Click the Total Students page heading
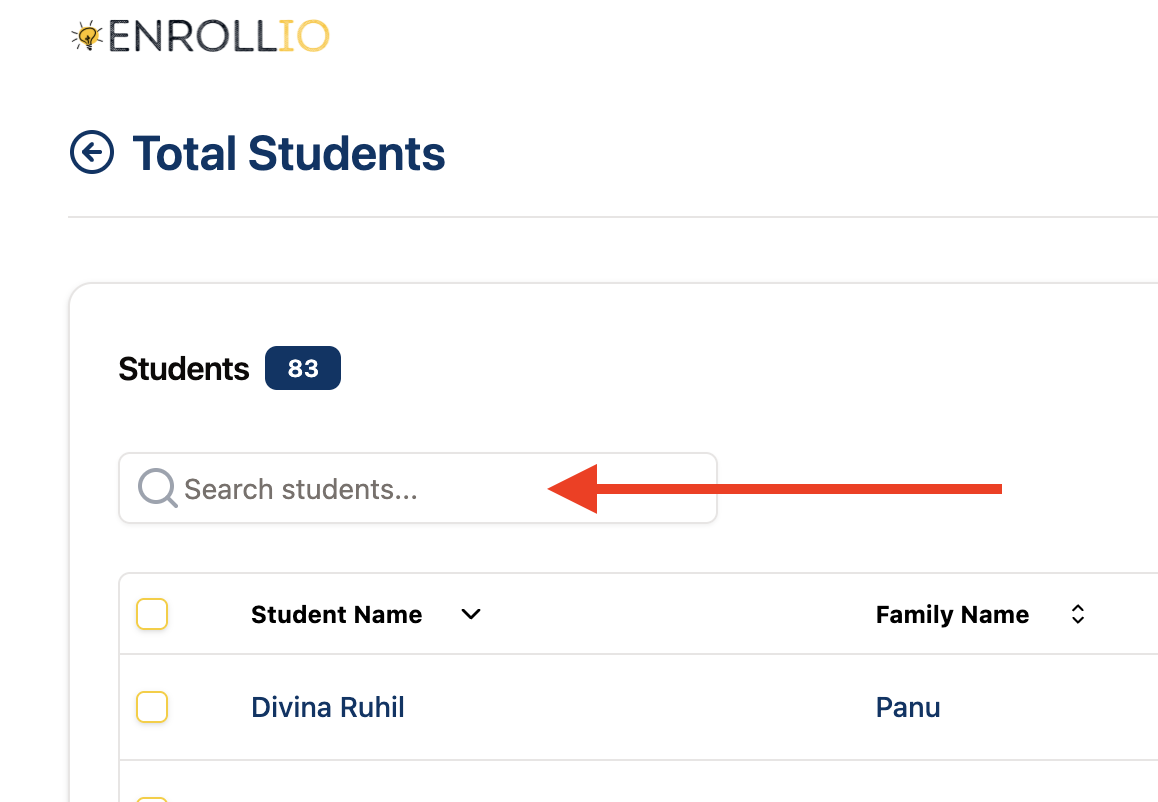This screenshot has height=802, width=1158. (289, 154)
